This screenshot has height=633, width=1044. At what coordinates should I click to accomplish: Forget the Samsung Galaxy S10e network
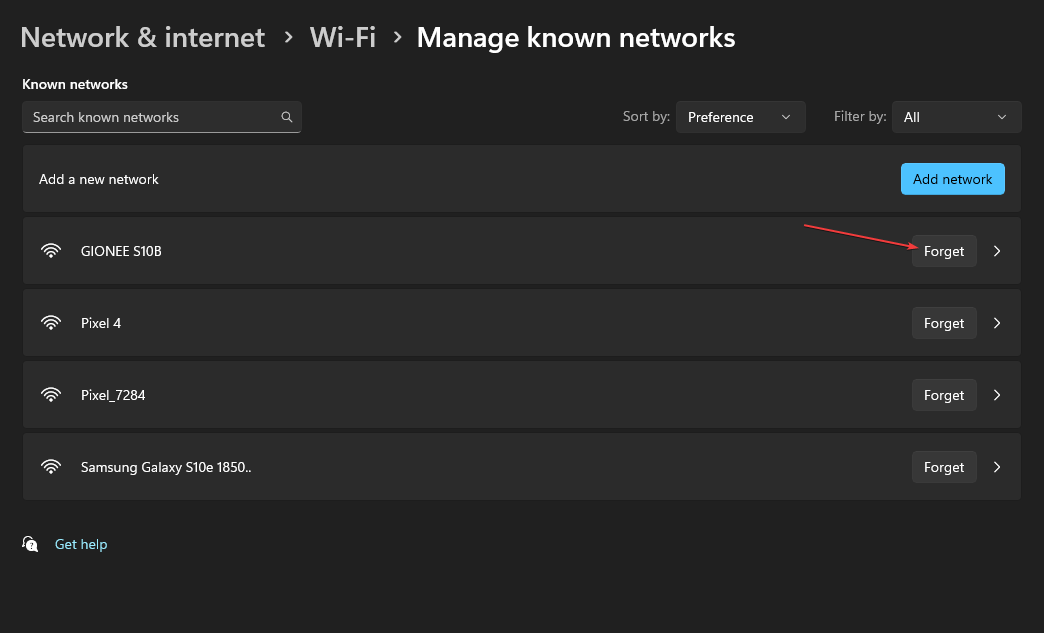943,466
